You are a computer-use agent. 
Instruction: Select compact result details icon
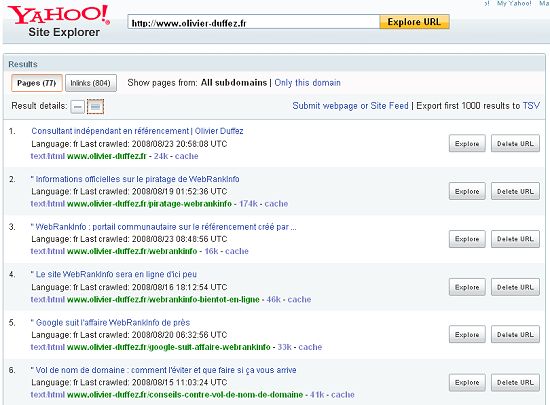coord(78,107)
